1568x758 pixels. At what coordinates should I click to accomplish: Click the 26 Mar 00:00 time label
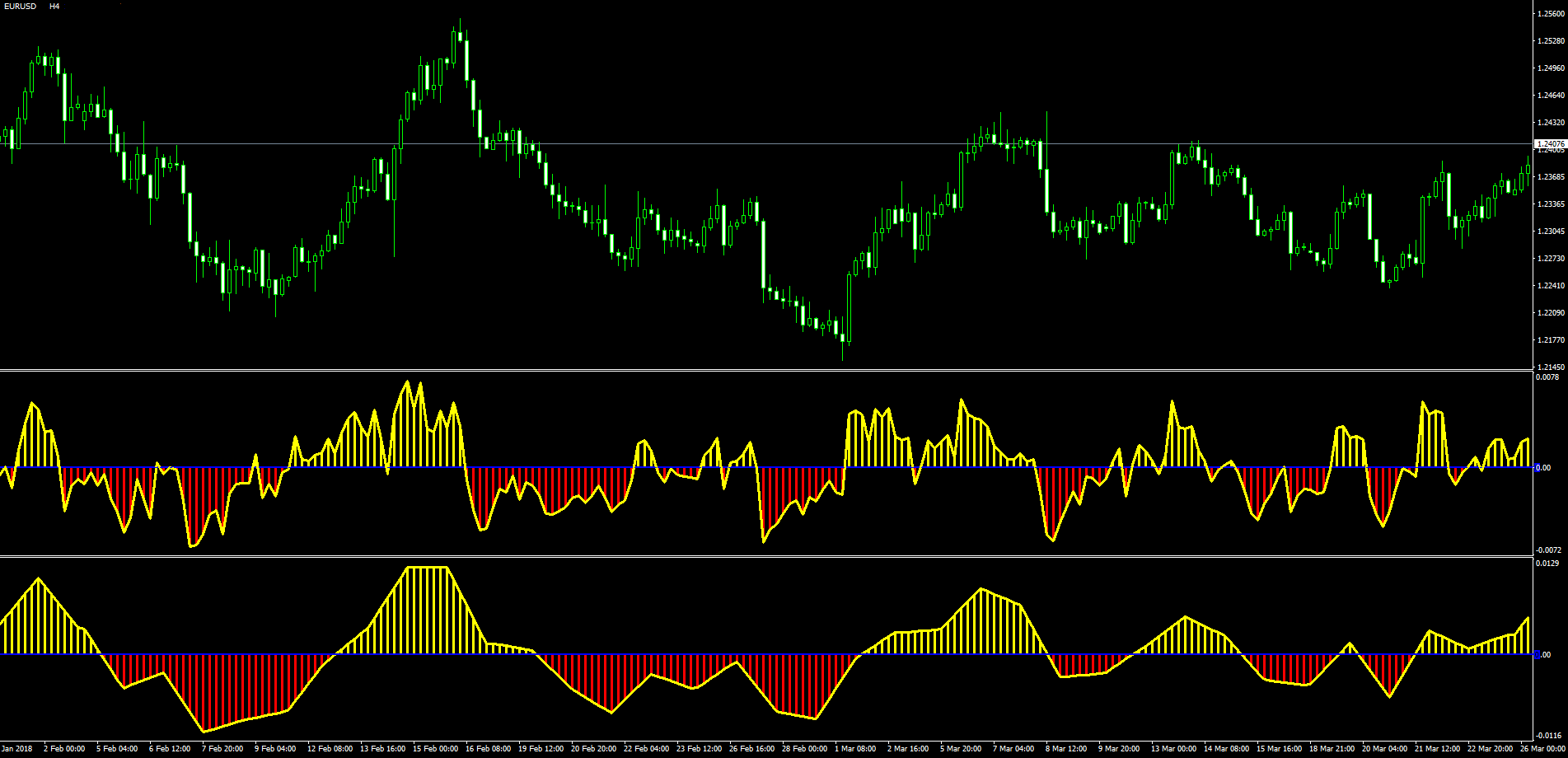(1543, 749)
